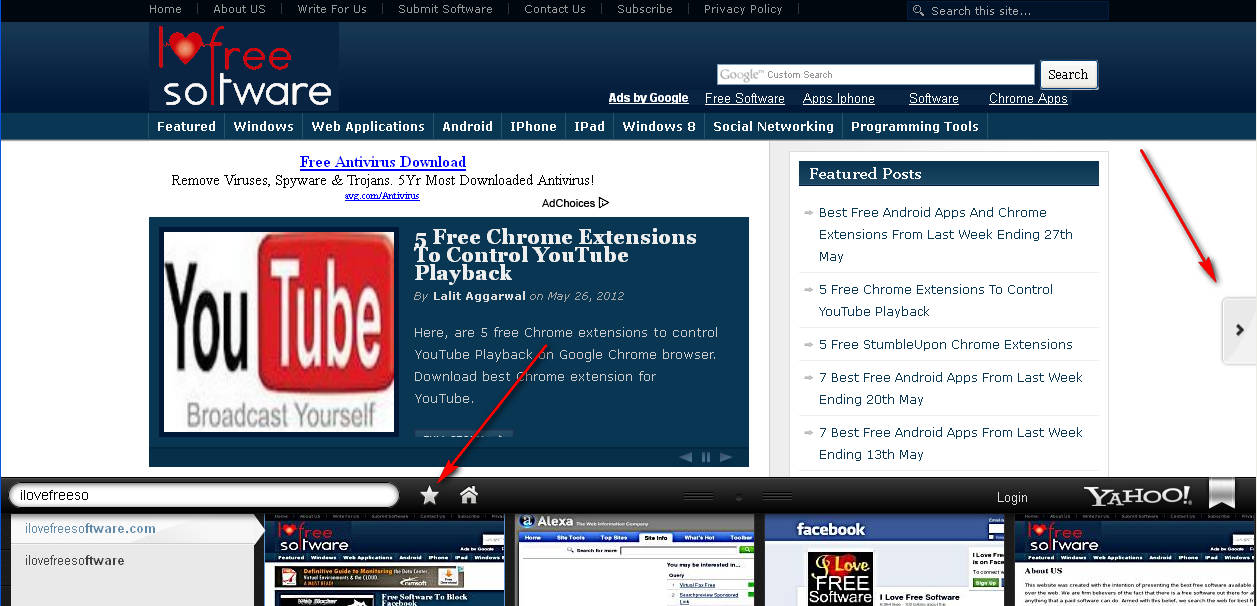Select the IPad category tab
This screenshot has height=606, width=1257.
pyautogui.click(x=589, y=126)
